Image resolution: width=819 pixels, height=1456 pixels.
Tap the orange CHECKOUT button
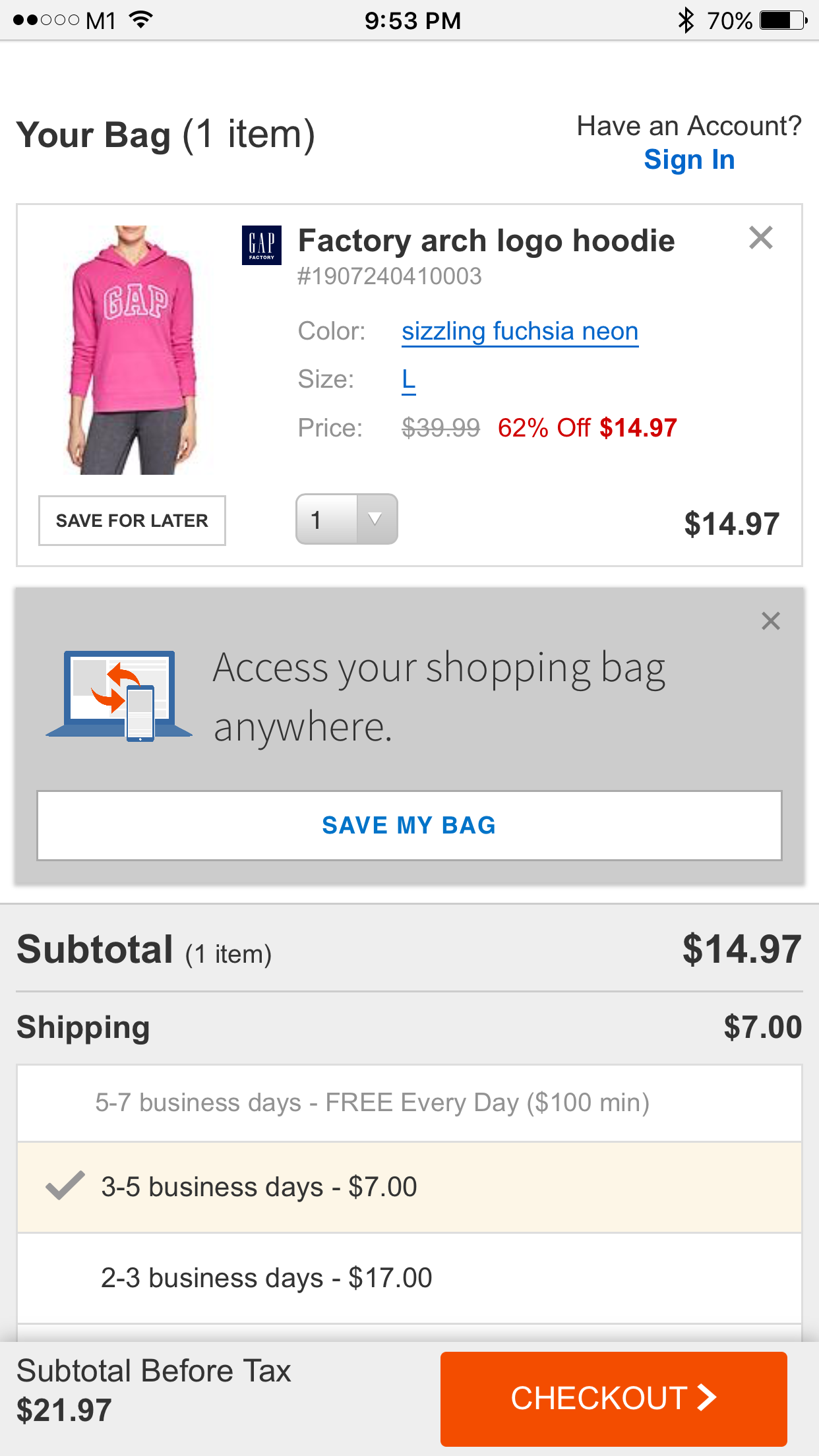pyautogui.click(x=614, y=1399)
